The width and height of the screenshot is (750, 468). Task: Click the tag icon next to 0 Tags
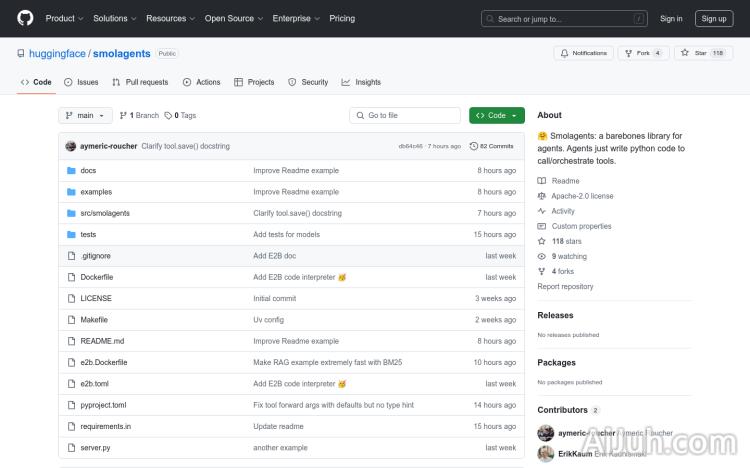pos(168,115)
